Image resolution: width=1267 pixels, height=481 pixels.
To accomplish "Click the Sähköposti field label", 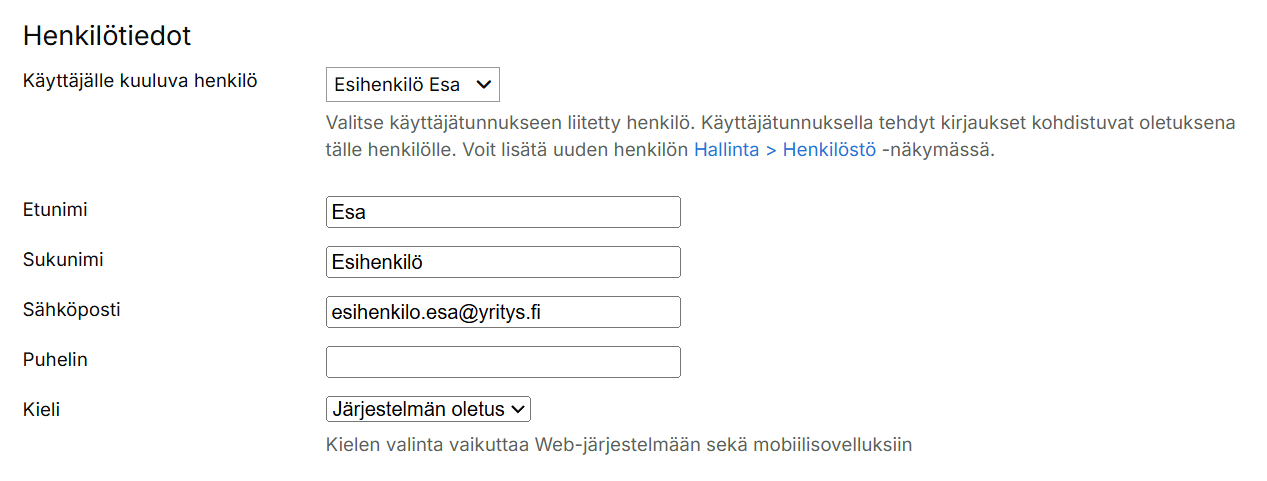I will pos(71,309).
